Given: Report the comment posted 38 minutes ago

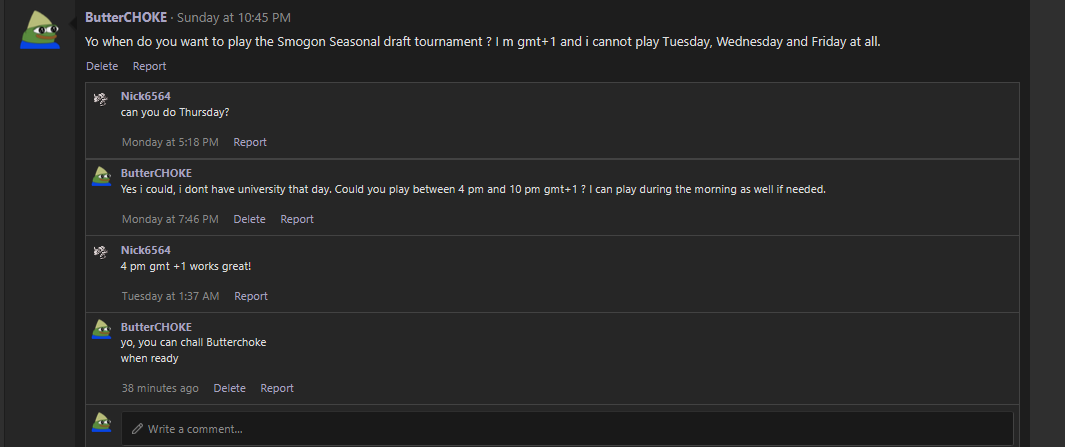Looking at the screenshot, I should point(277,388).
